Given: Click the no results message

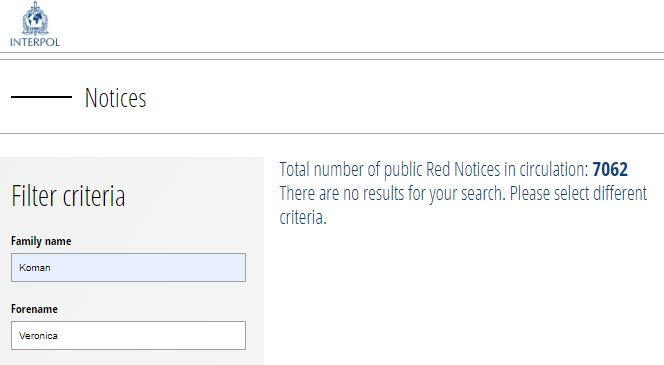Looking at the screenshot, I should (x=463, y=205).
